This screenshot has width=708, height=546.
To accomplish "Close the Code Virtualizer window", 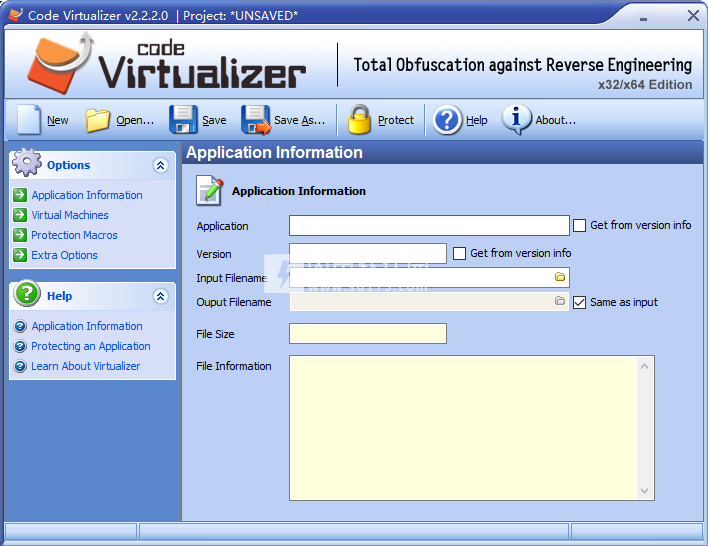I will [x=693, y=16].
